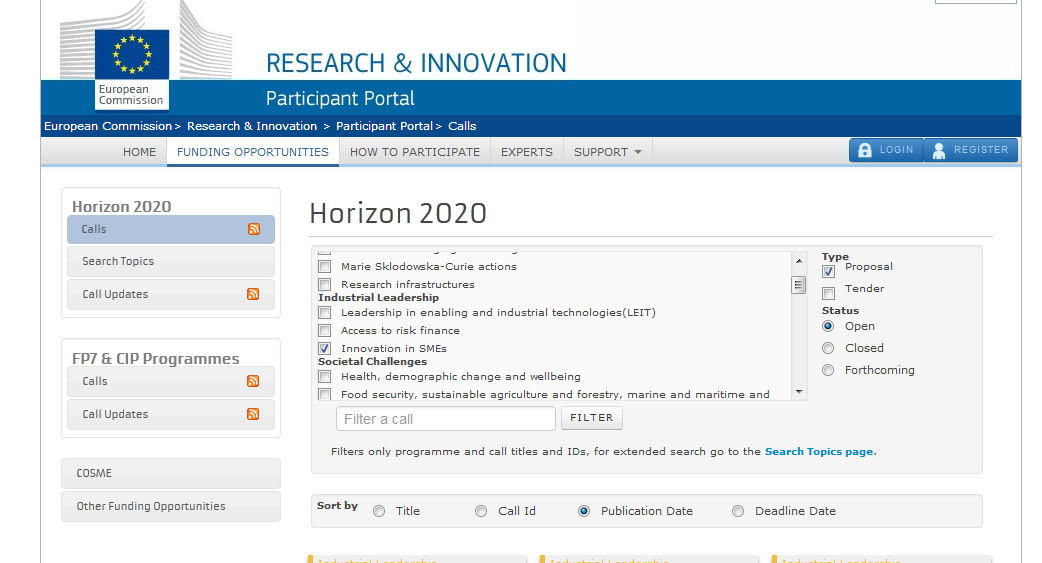Click the Login button

click(x=886, y=150)
